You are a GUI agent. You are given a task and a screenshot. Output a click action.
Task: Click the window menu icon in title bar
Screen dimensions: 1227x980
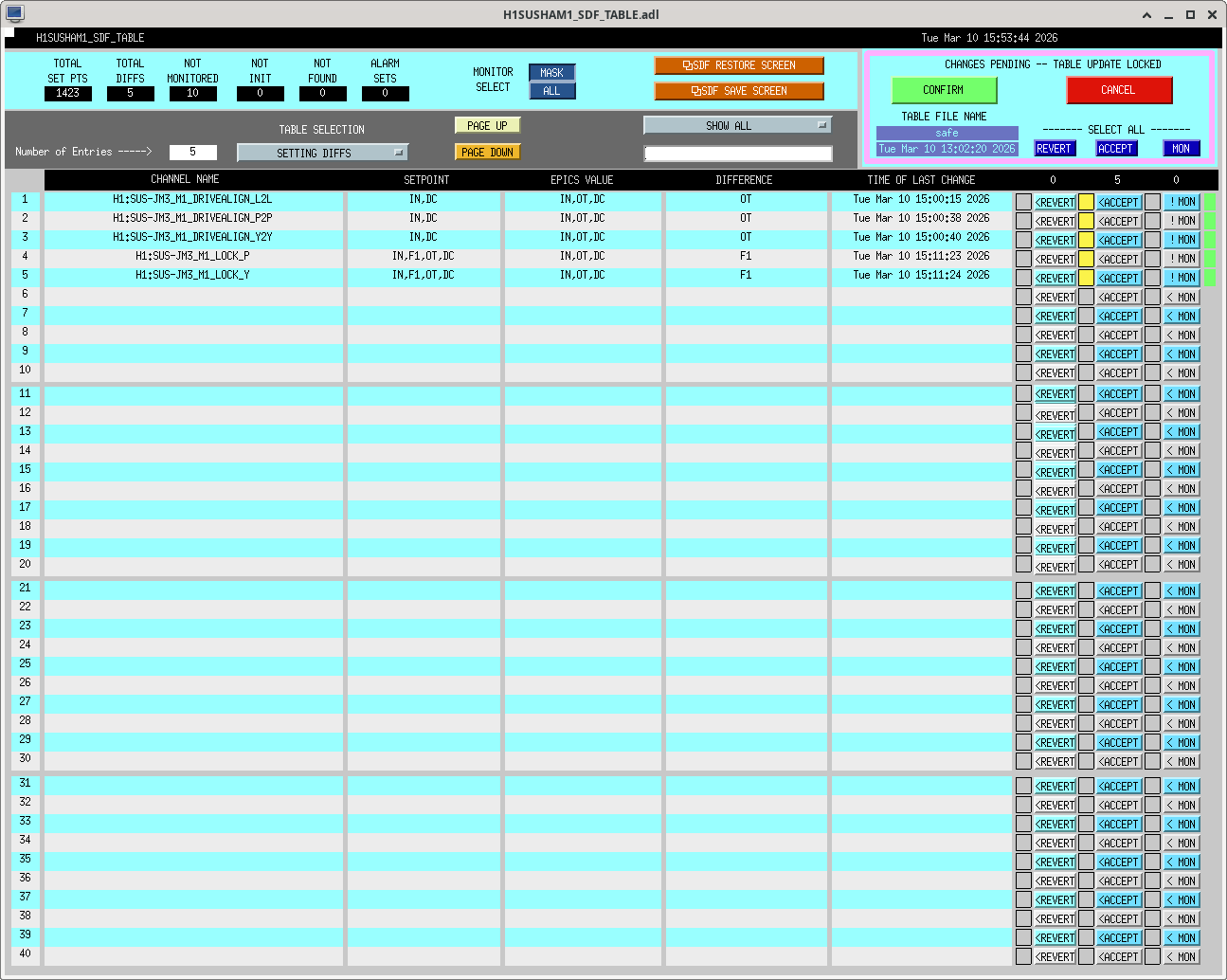14,13
